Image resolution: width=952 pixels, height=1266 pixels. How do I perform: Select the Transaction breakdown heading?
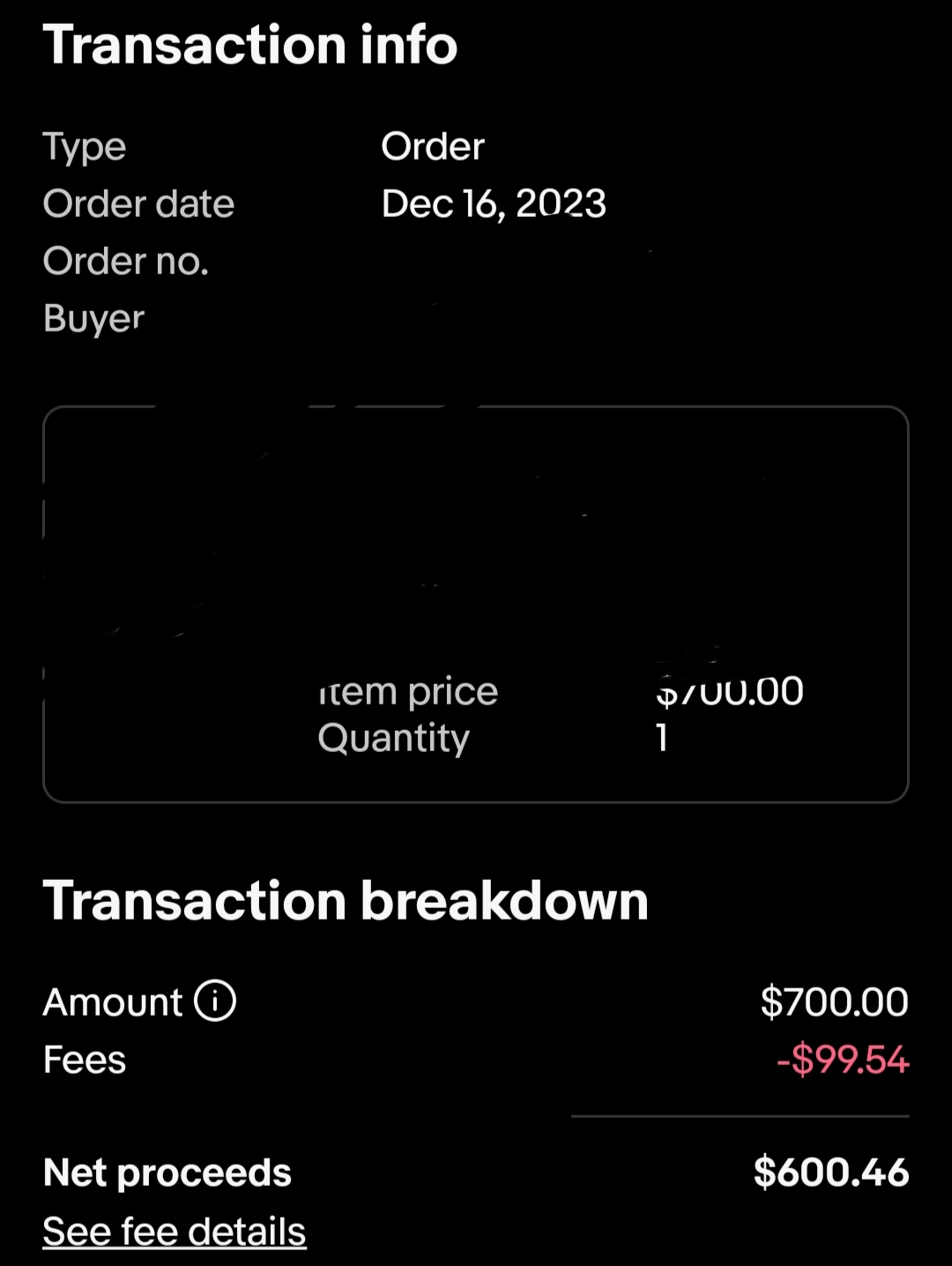coord(346,901)
